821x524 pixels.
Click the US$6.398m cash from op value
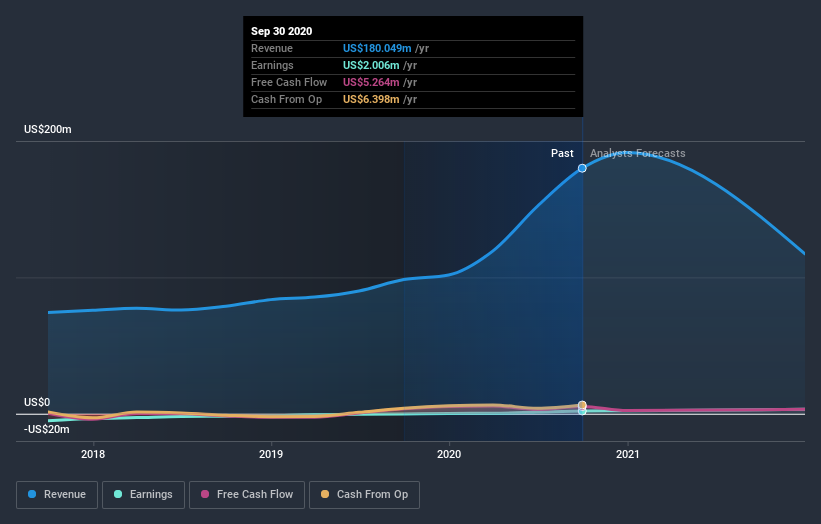tap(371, 99)
